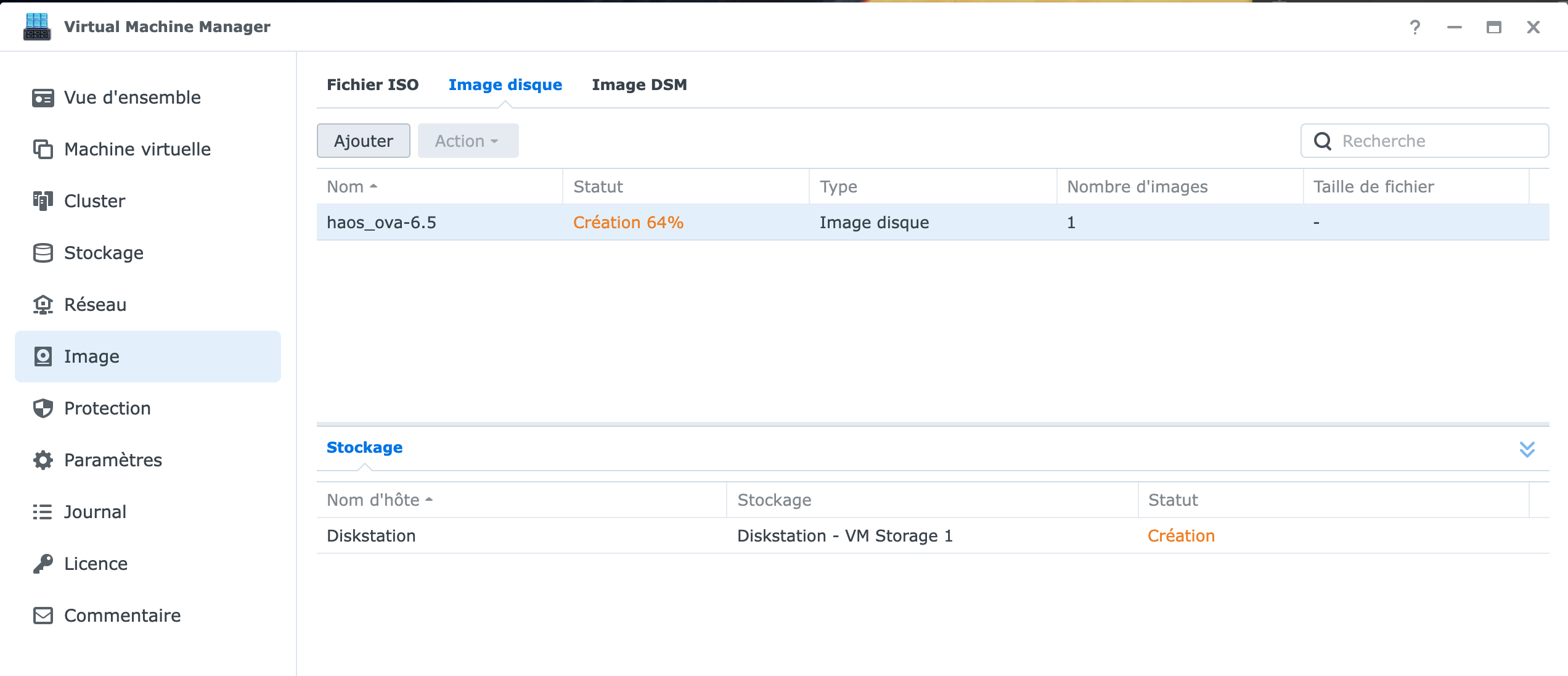Open Cluster via its server icon
This screenshot has width=1568, height=676.
pyautogui.click(x=43, y=201)
